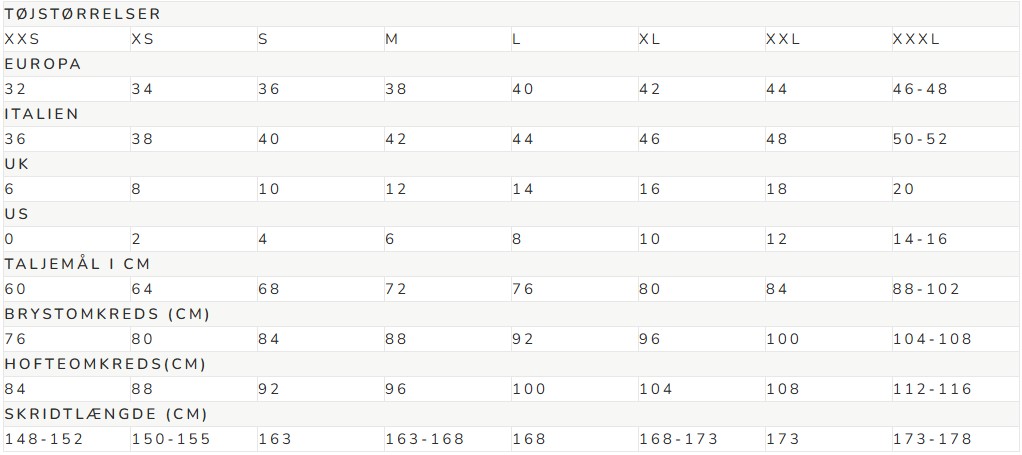Select the XXS size column header
This screenshot has width=1022, height=455.
coord(22,39)
